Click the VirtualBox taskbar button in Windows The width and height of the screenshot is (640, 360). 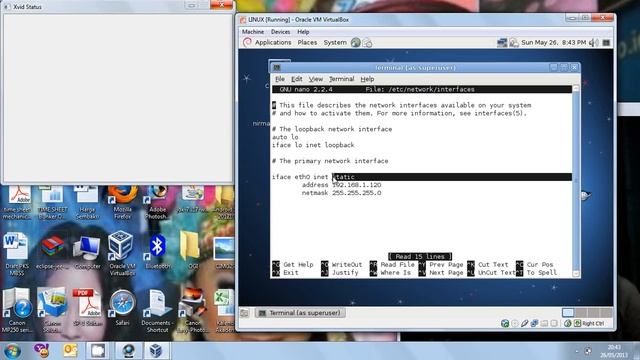[x=155, y=351]
